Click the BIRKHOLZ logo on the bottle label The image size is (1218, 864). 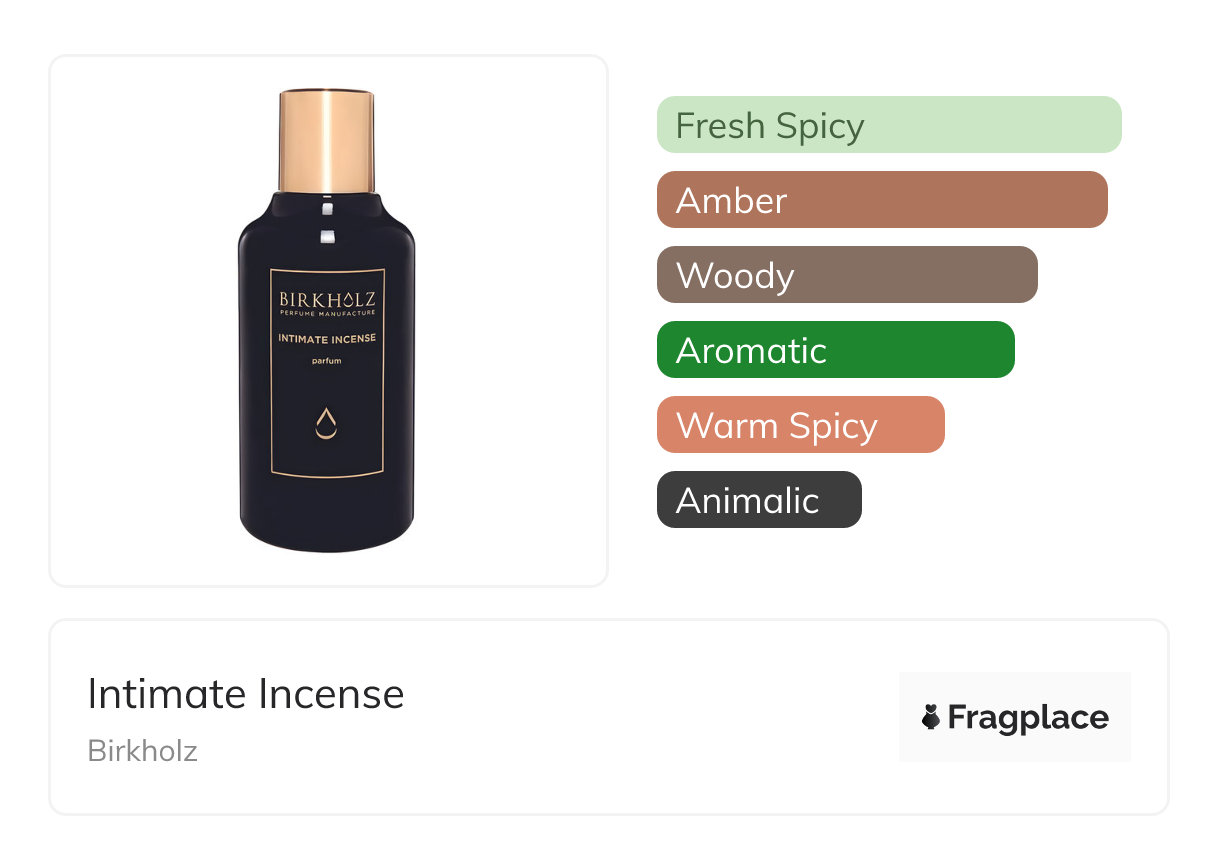click(x=327, y=298)
